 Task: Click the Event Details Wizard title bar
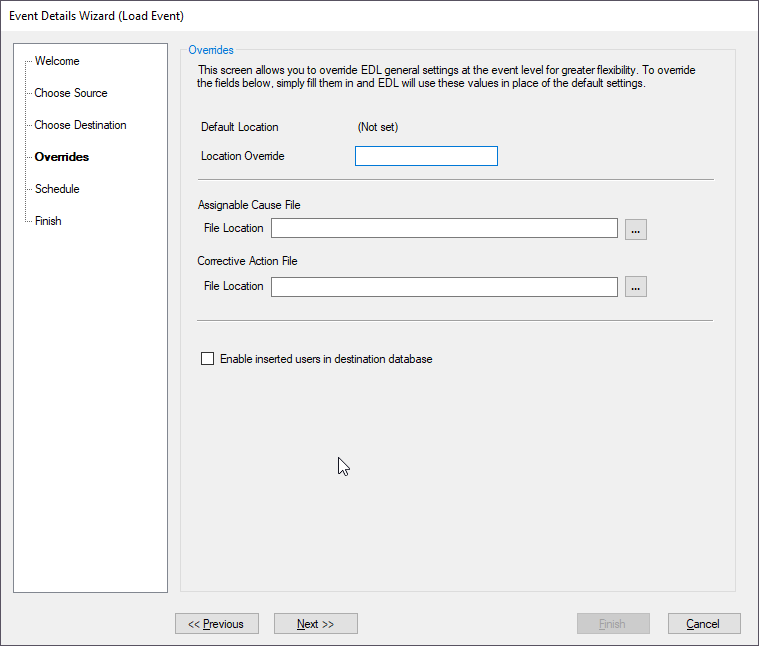pos(380,15)
